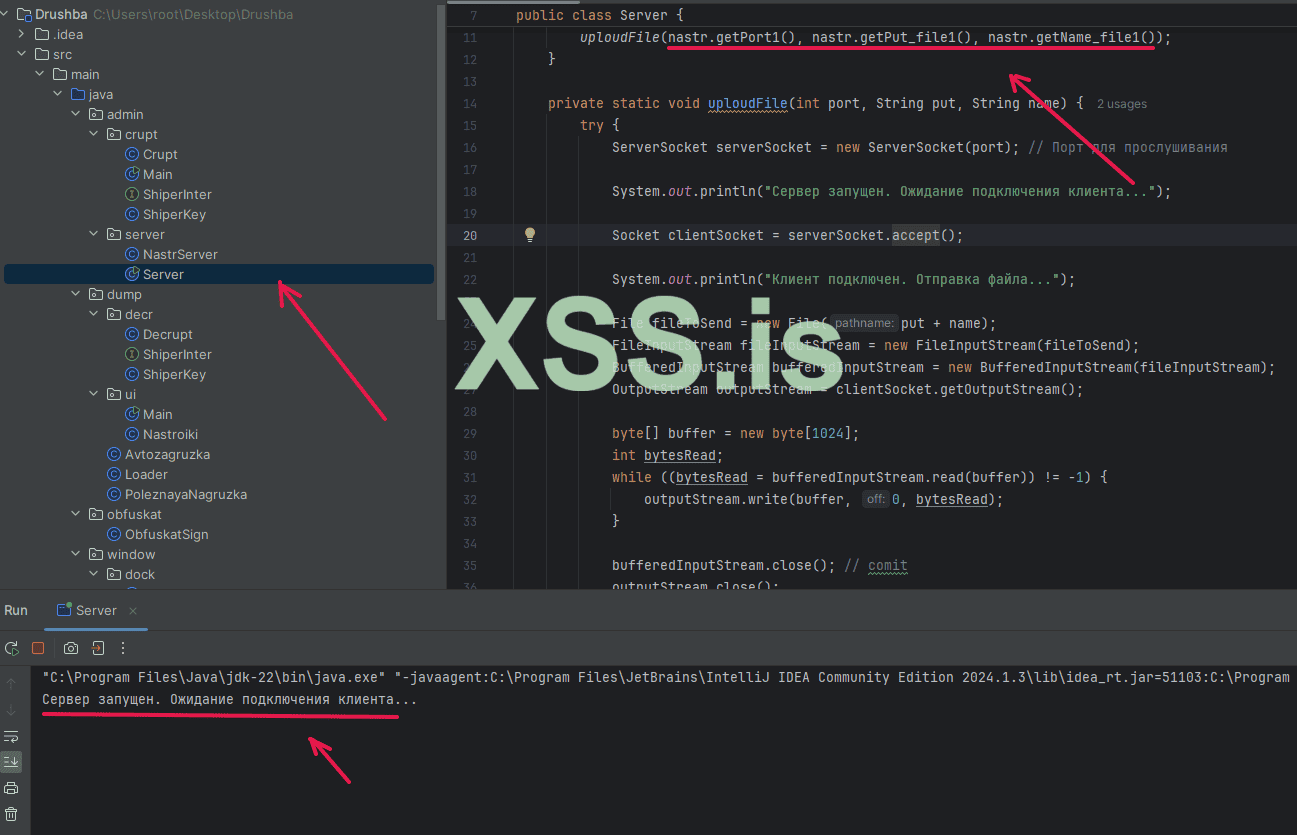
Task: Click the project tree vertical scrollbar
Action: [441, 160]
